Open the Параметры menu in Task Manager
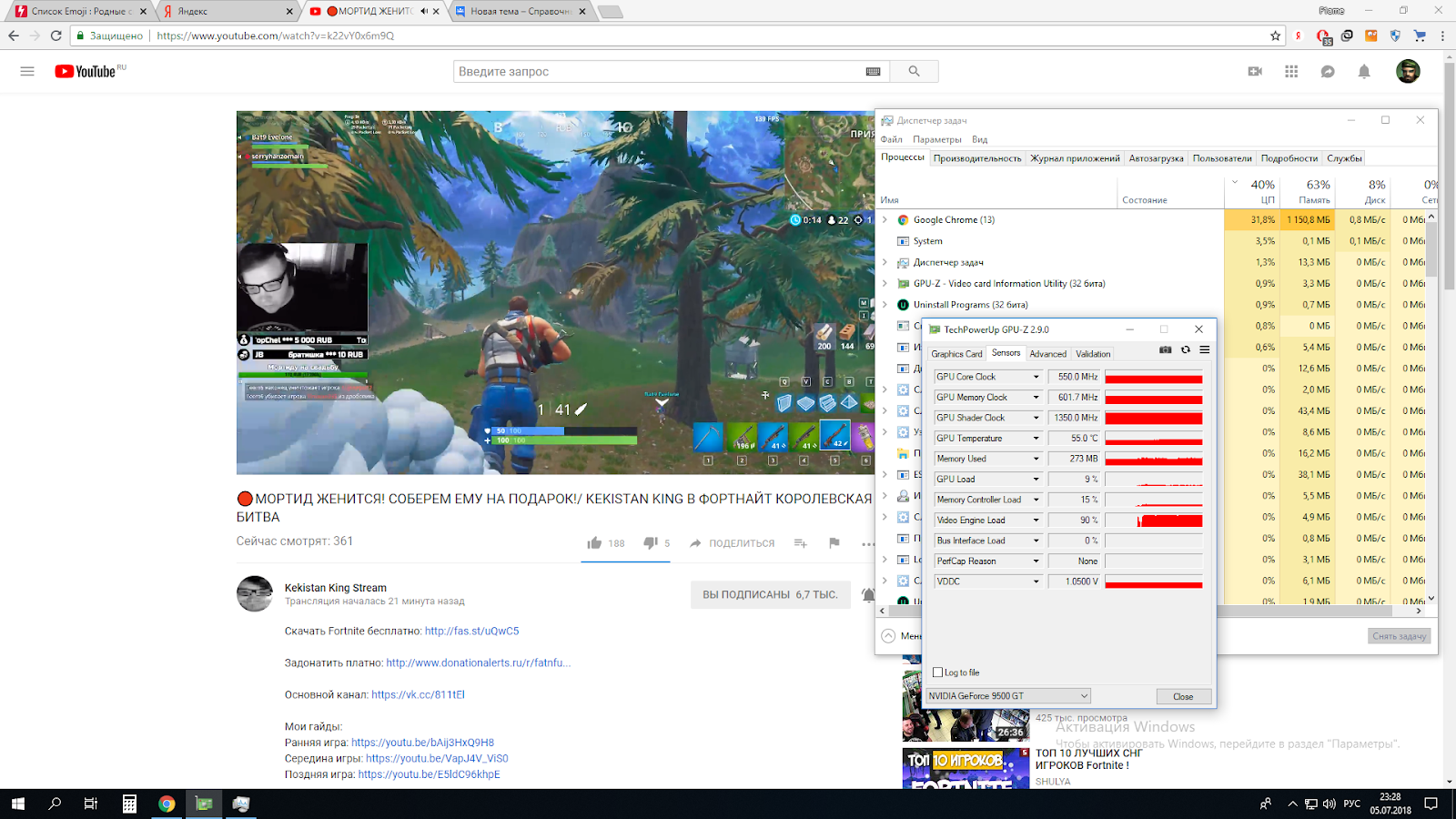Image resolution: width=1456 pixels, height=819 pixels. 937,139
